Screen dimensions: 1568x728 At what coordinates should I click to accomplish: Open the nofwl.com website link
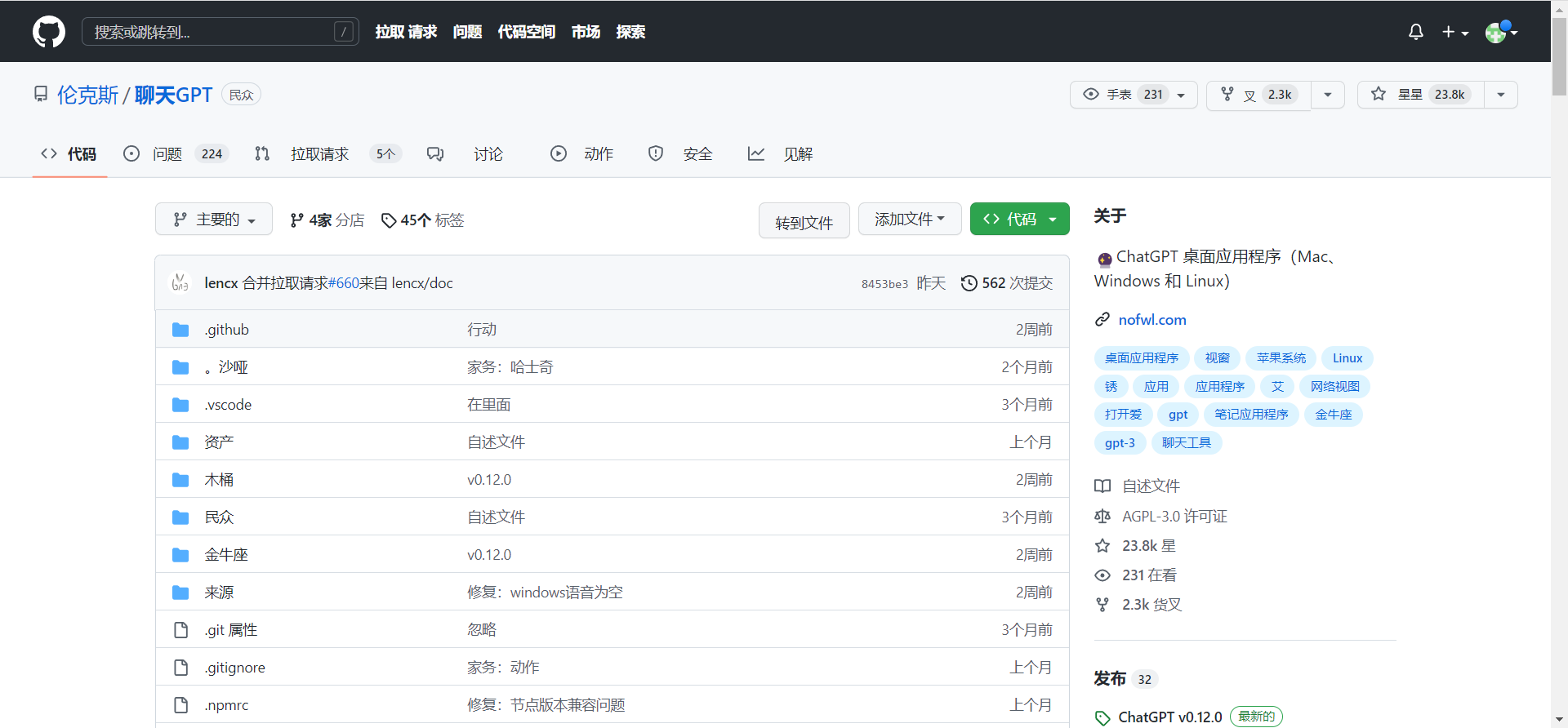click(1152, 320)
